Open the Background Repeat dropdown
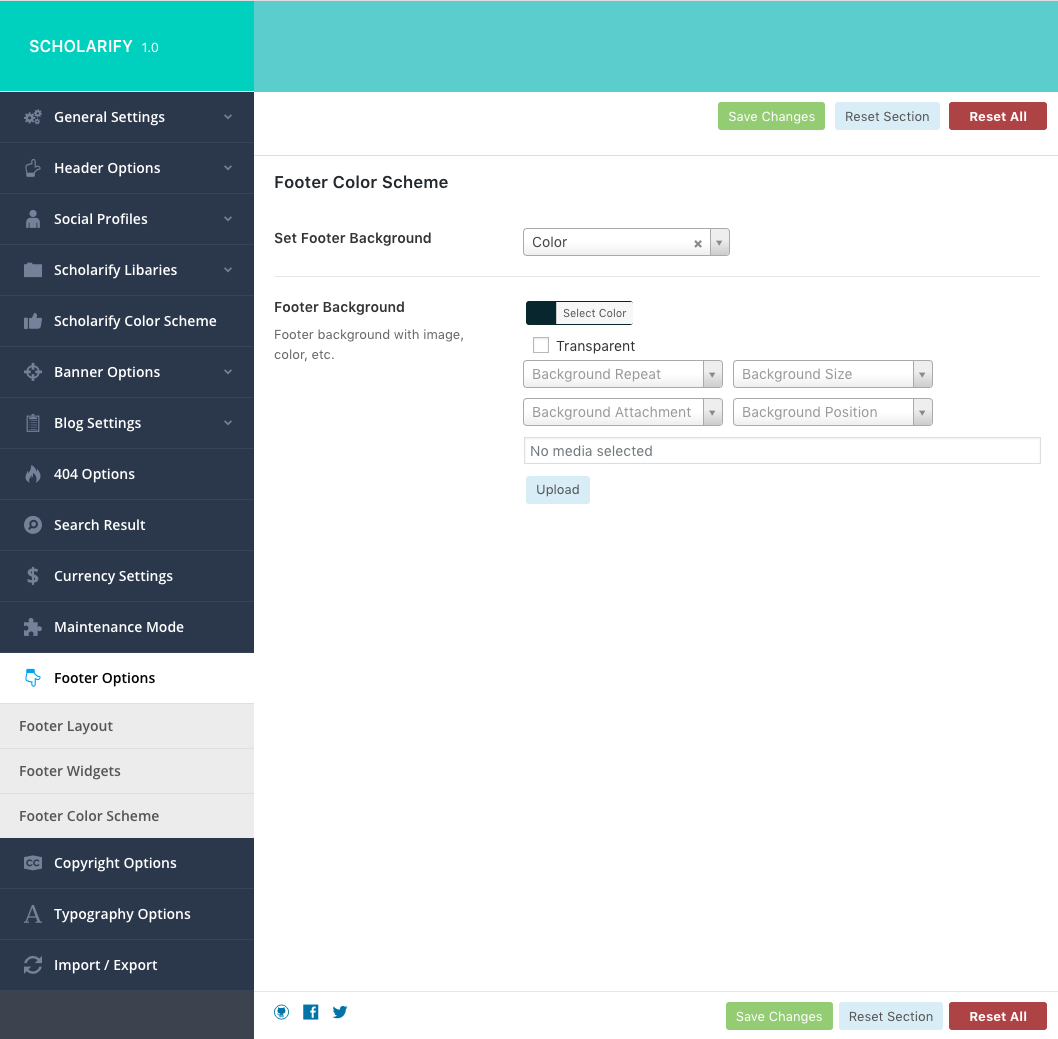Viewport: 1058px width, 1039px height. click(622, 374)
